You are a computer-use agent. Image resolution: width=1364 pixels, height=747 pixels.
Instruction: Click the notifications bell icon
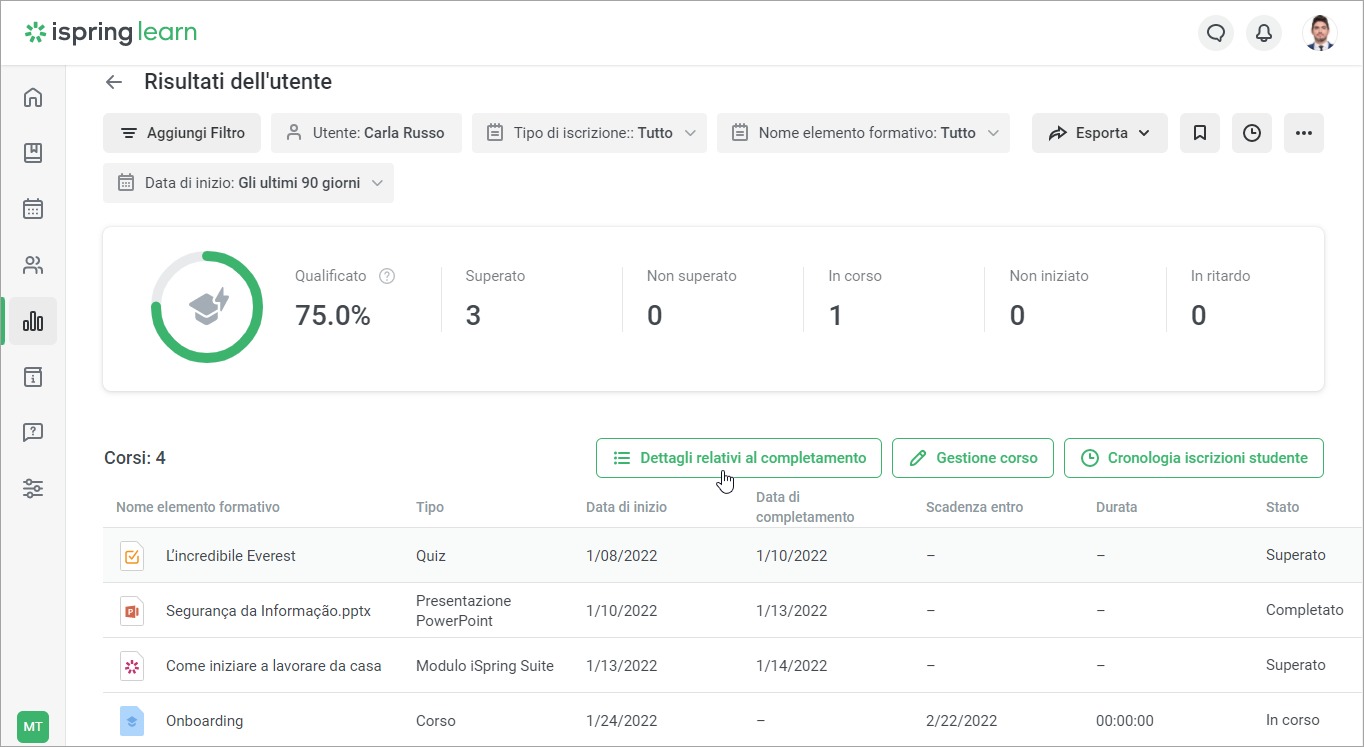pyautogui.click(x=1264, y=33)
